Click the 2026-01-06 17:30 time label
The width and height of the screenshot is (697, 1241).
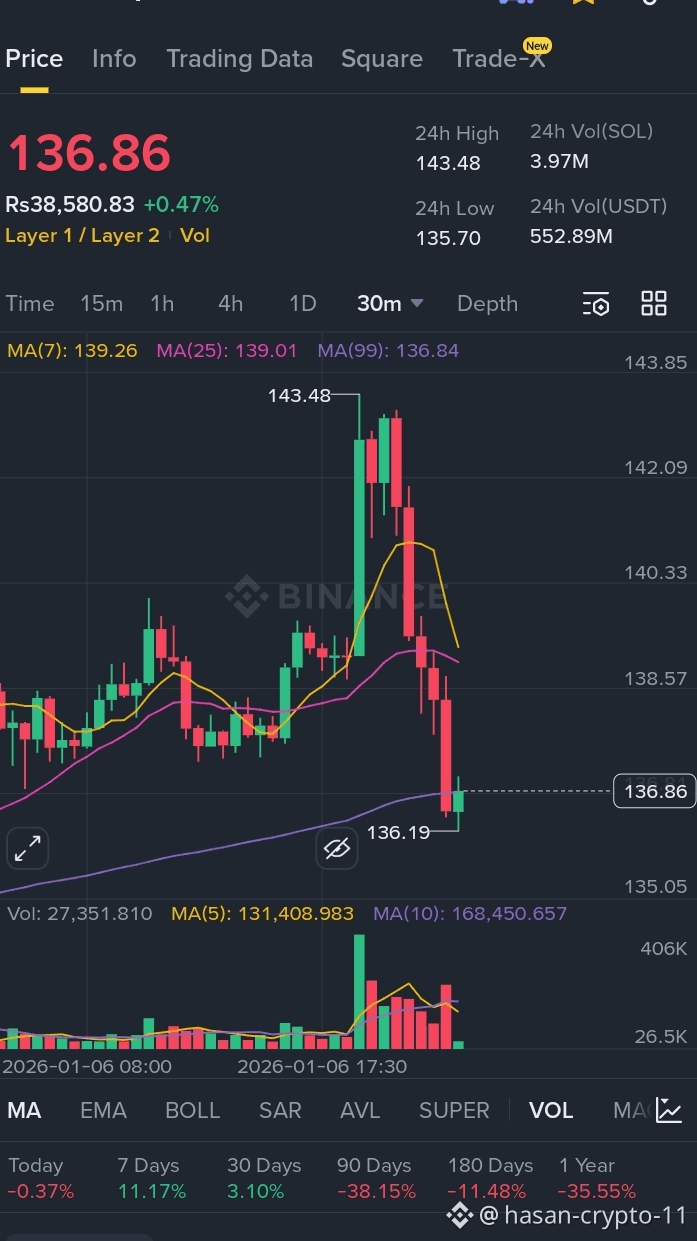pos(322,1066)
